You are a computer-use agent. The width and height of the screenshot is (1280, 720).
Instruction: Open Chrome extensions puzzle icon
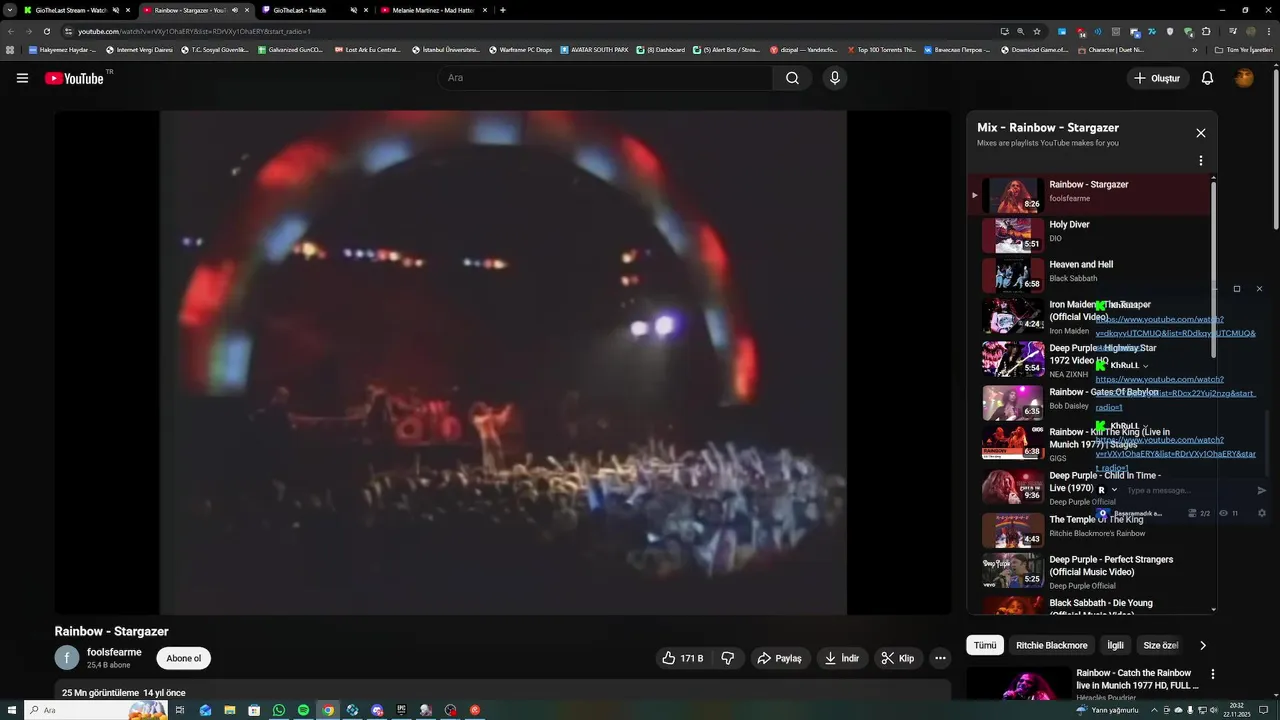[1206, 31]
